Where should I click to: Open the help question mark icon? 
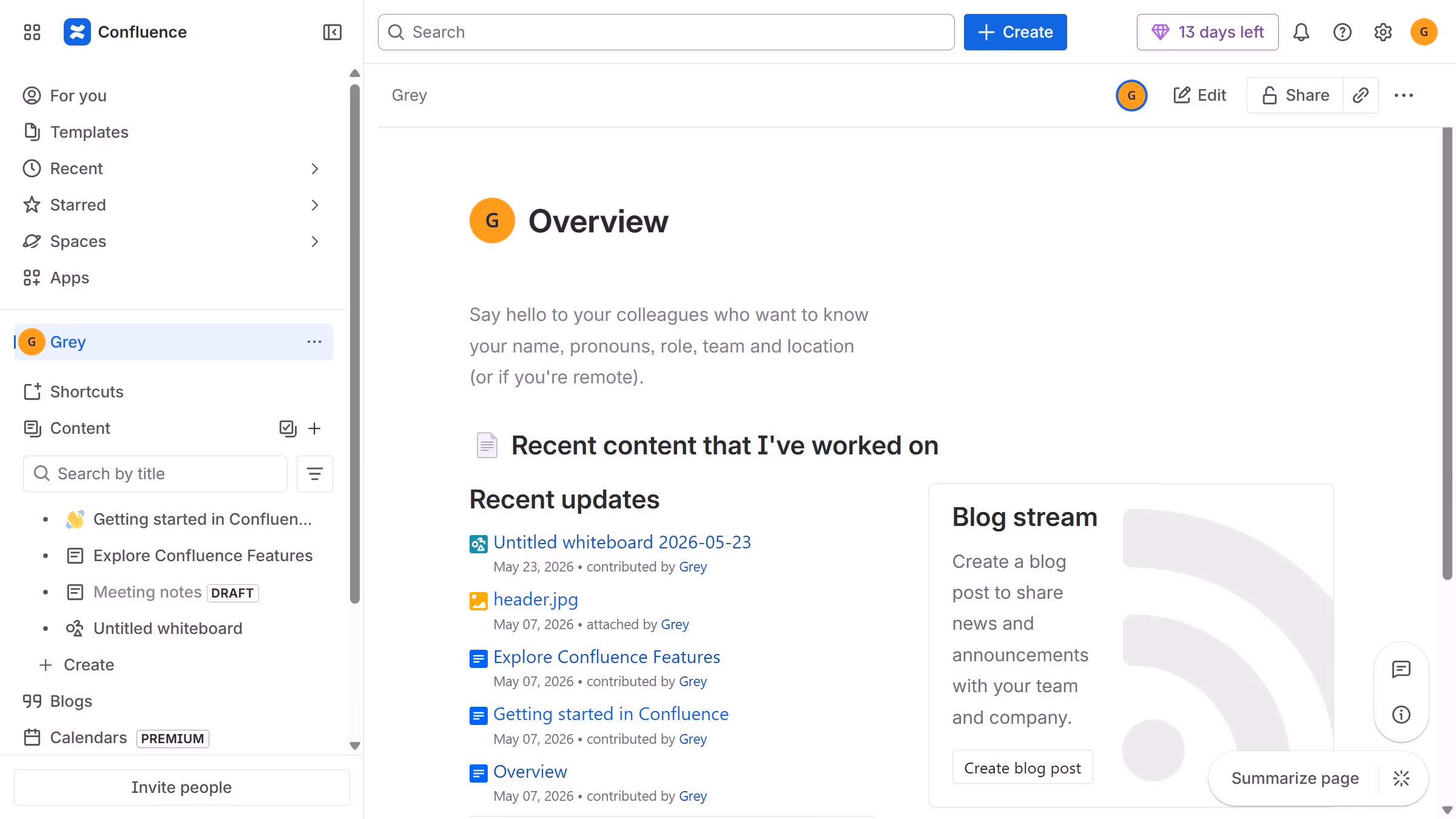click(x=1342, y=32)
